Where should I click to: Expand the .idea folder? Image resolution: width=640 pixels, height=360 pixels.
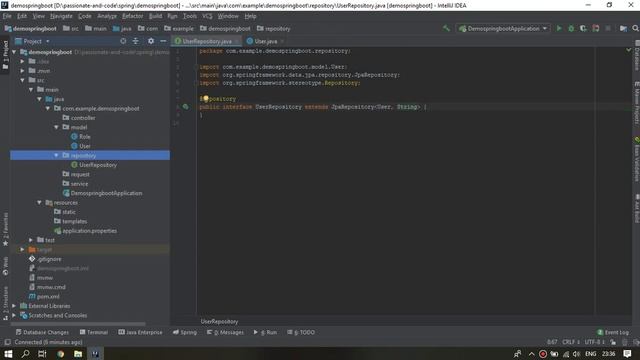[x=23, y=61]
